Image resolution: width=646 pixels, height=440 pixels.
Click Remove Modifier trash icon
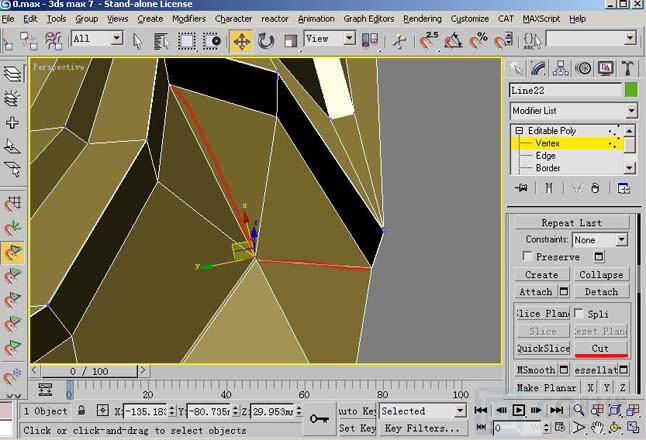(x=595, y=188)
